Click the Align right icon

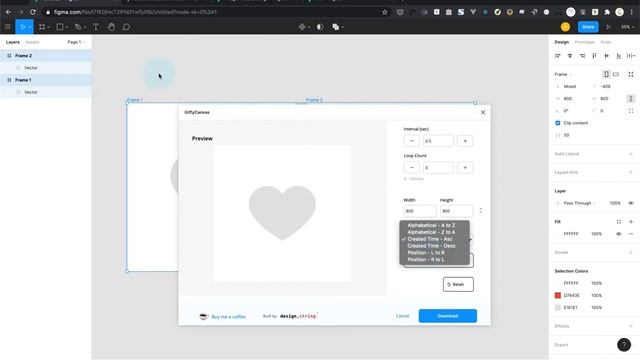pyautogui.click(x=582, y=56)
